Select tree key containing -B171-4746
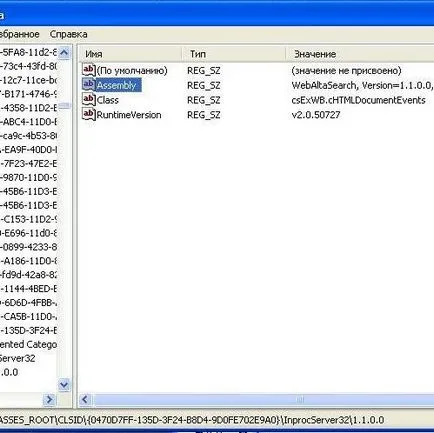The height and width of the screenshot is (433, 434). tap(28, 94)
